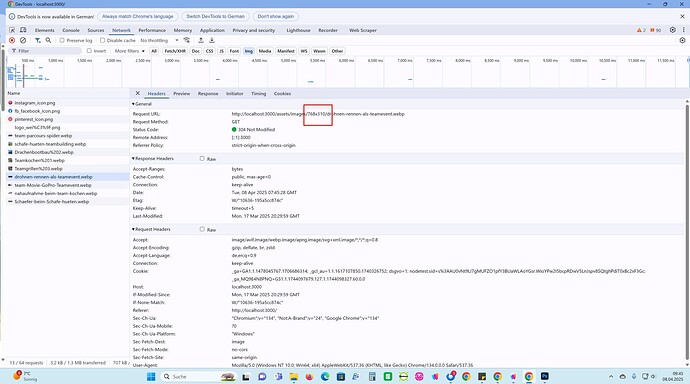Toggle the Img resource type filter
This screenshot has height=384, width=690.
249,51
